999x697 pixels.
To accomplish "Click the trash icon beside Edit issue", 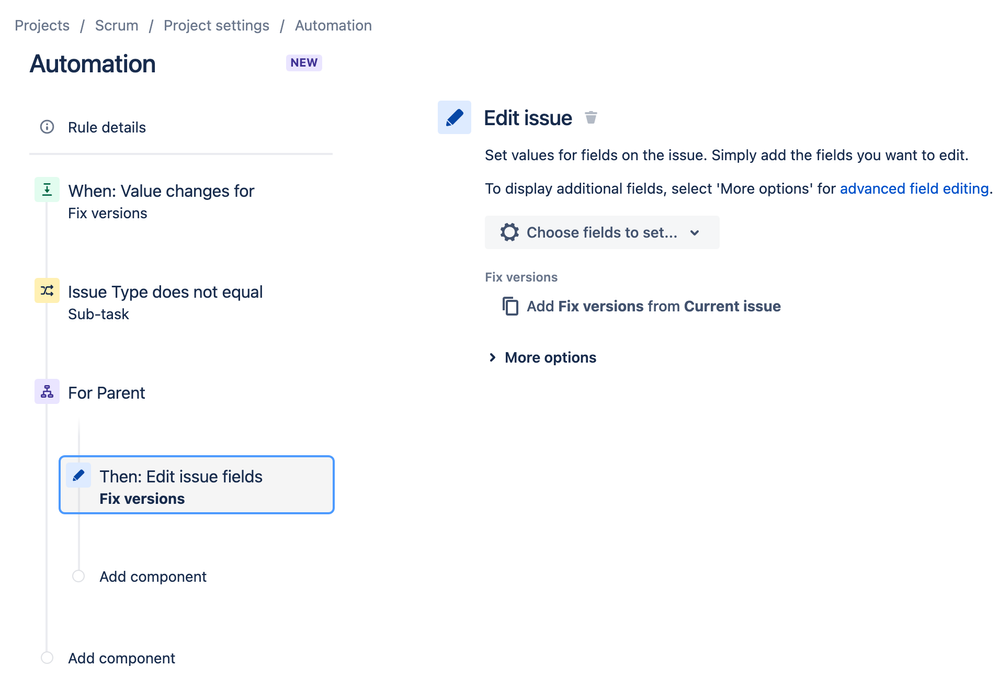I will (591, 118).
